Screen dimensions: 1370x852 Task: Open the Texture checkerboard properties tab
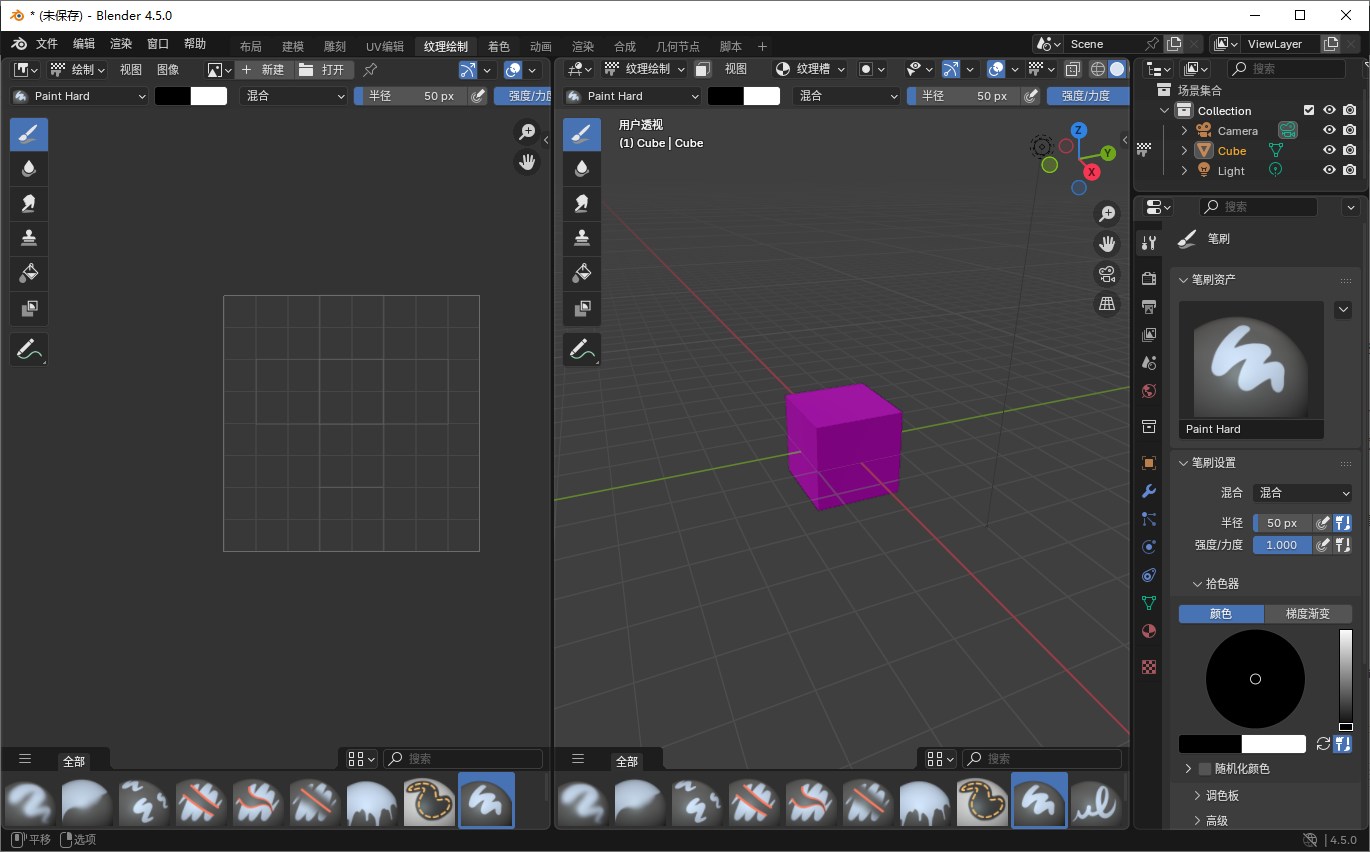(x=1149, y=667)
